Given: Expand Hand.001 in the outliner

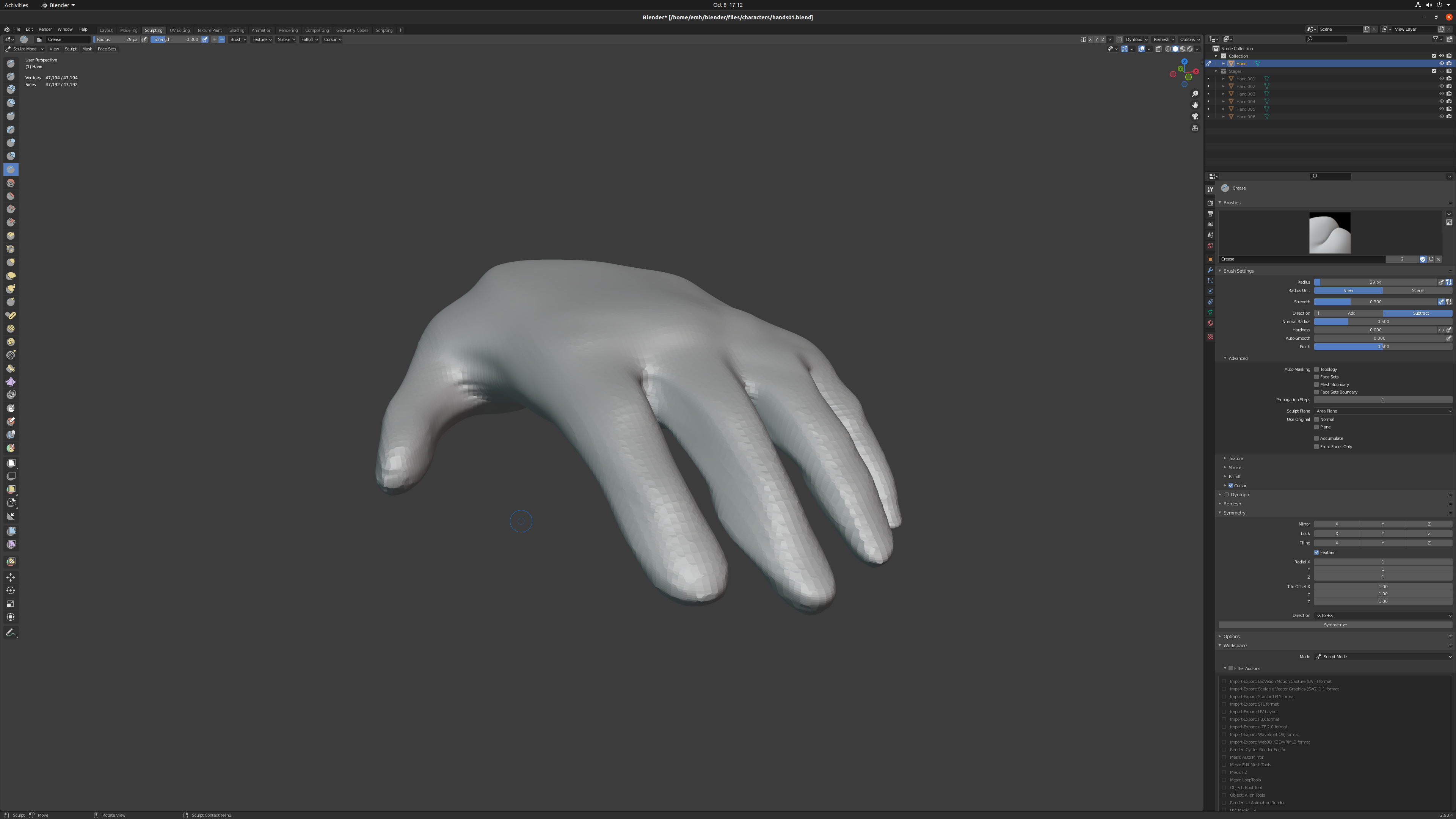Looking at the screenshot, I should click(x=1224, y=79).
